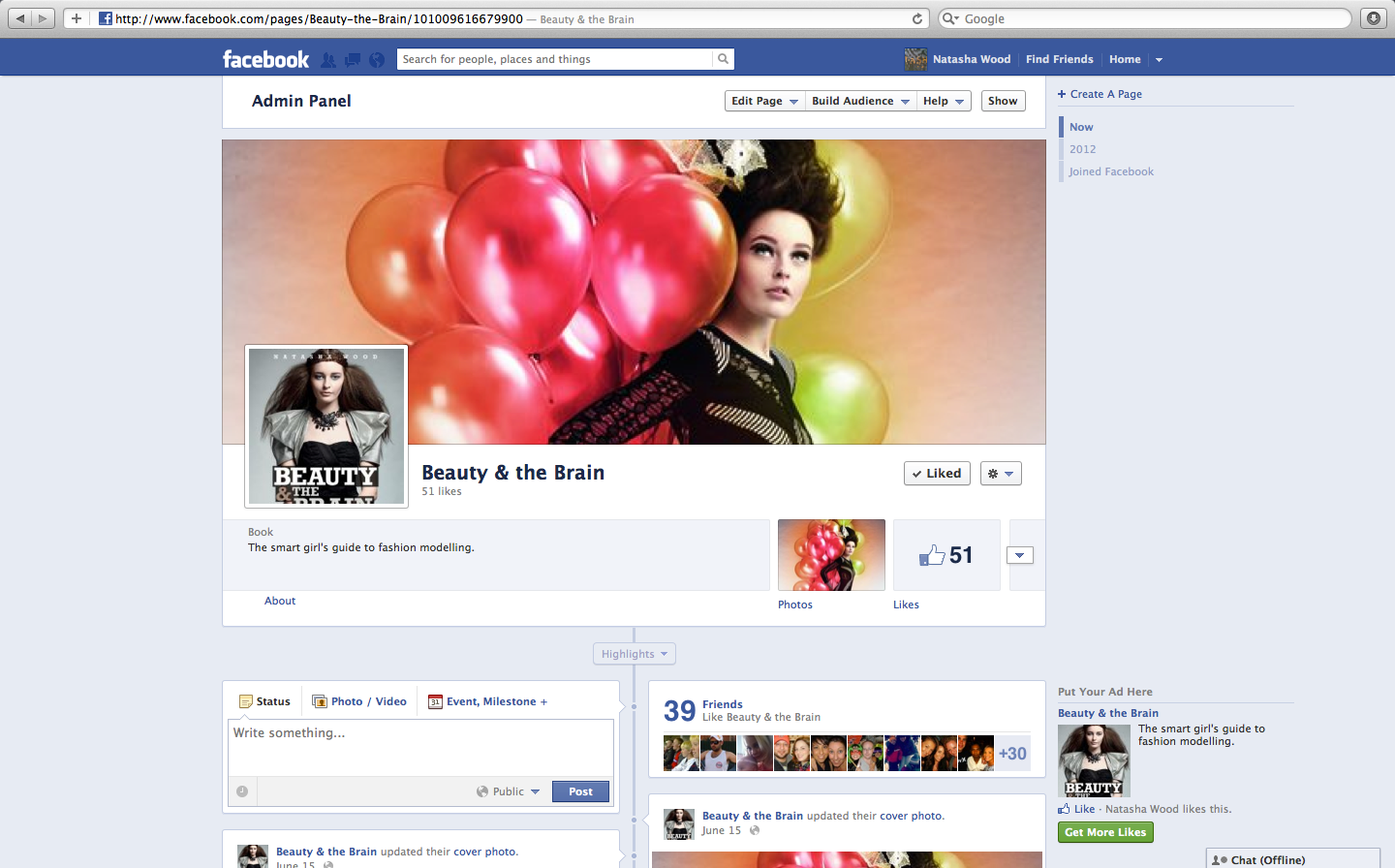Open the Edit Page dropdown

coord(765,101)
